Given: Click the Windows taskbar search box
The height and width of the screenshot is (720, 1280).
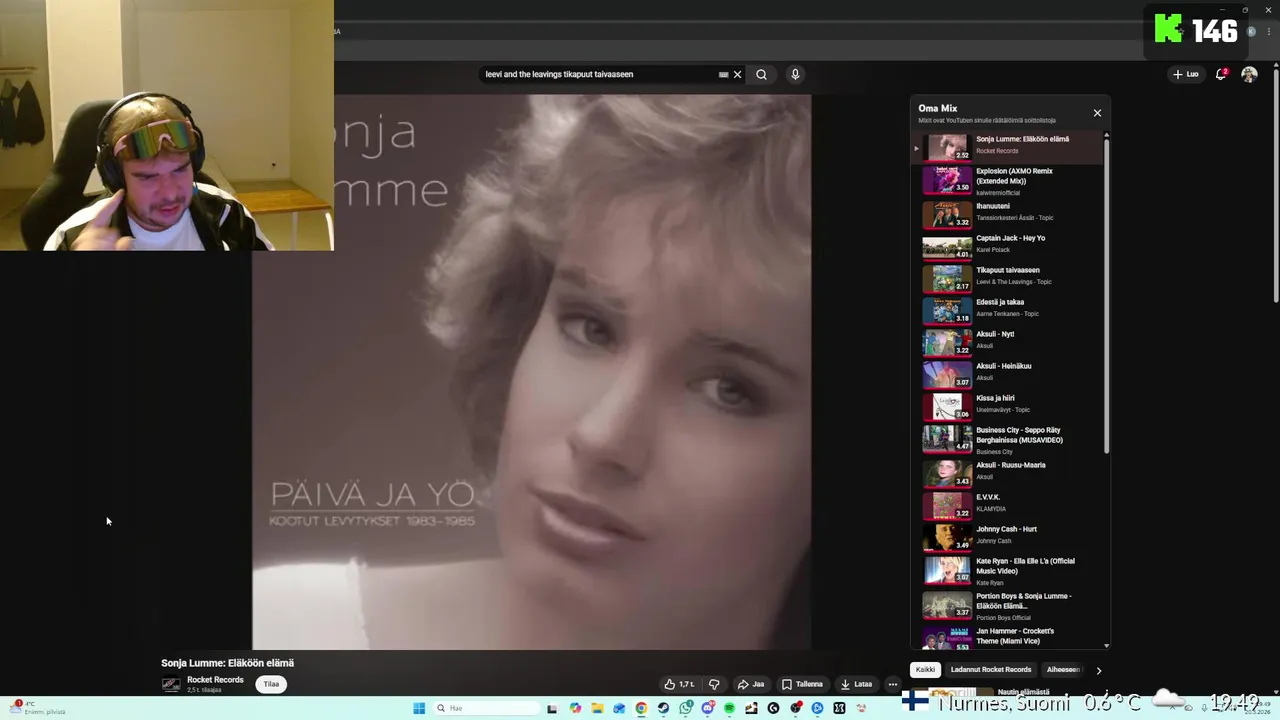Looking at the screenshot, I should click(x=487, y=708).
